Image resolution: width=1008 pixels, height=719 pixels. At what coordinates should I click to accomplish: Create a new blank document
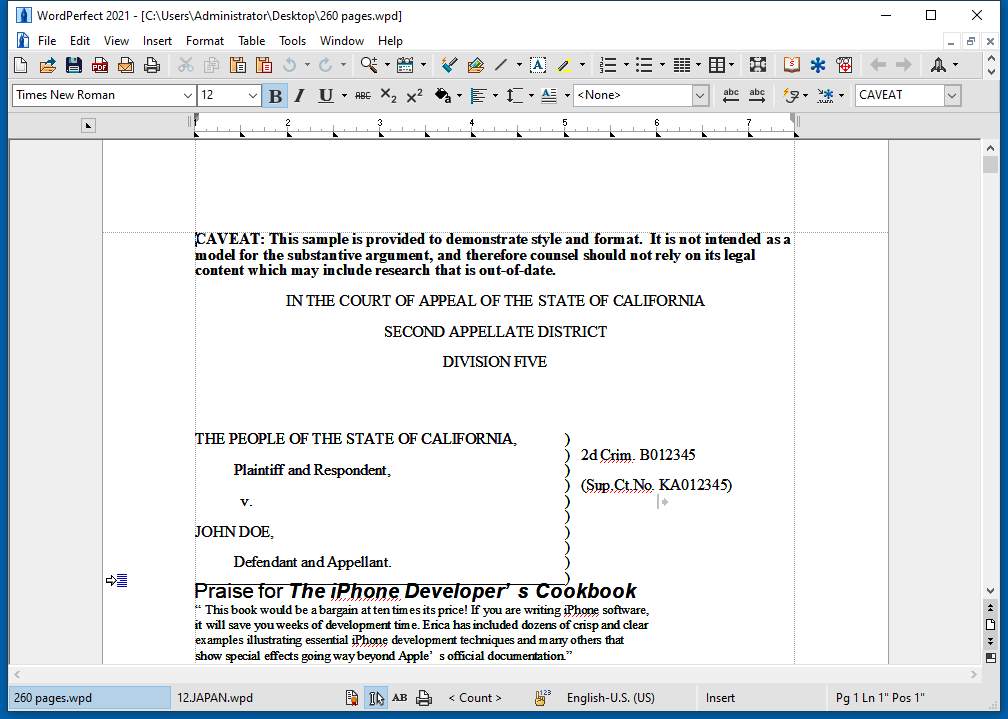coord(21,65)
